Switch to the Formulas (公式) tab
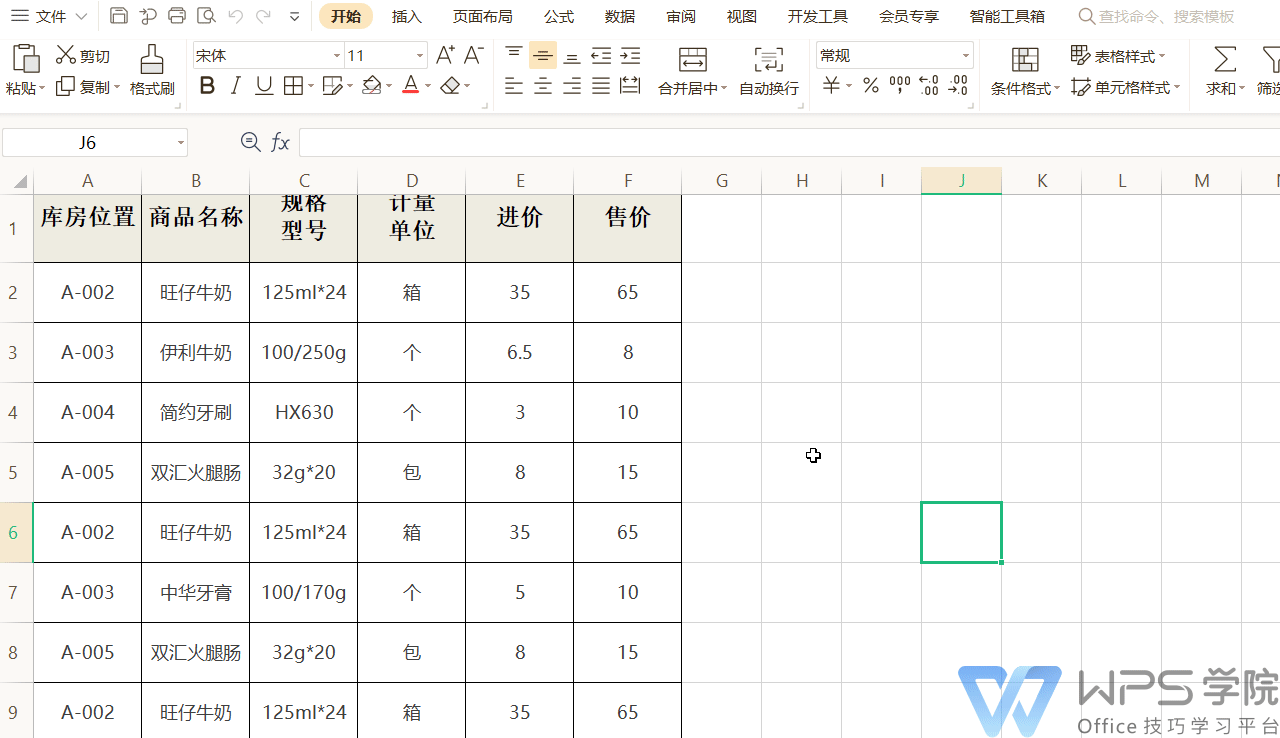The width and height of the screenshot is (1280, 738). (x=559, y=16)
